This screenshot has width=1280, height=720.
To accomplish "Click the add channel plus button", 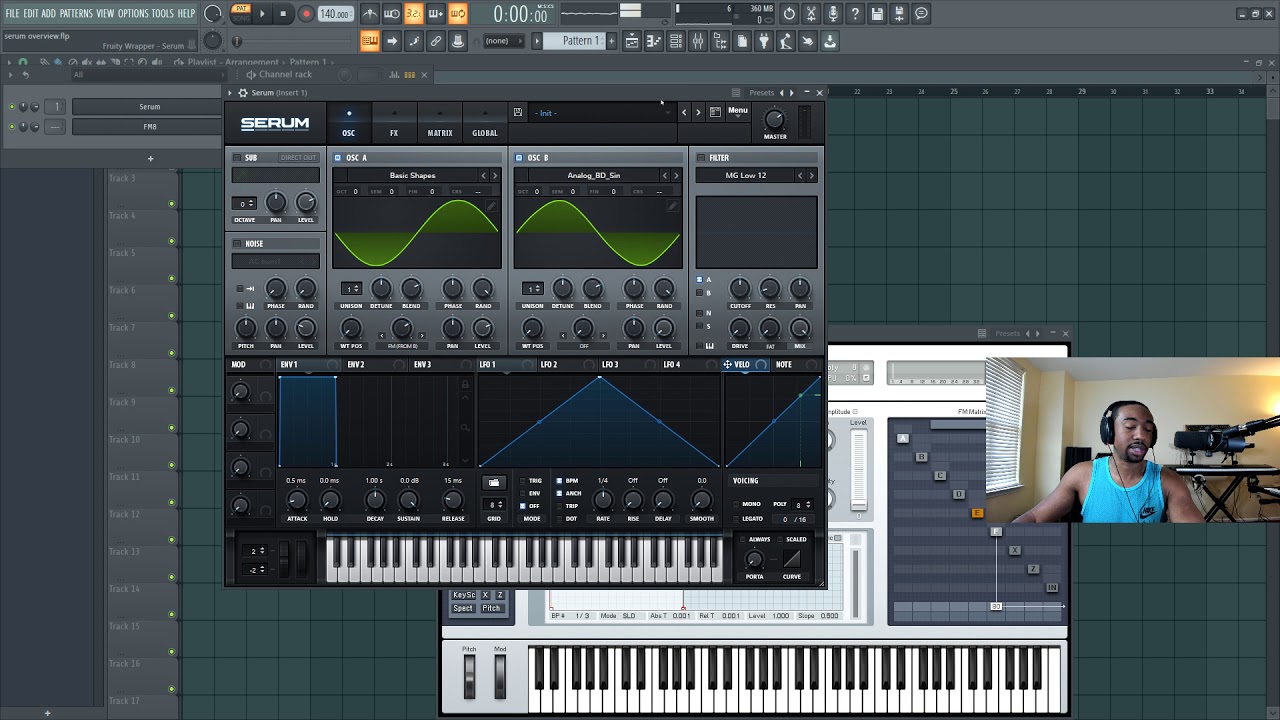I will click(151, 158).
